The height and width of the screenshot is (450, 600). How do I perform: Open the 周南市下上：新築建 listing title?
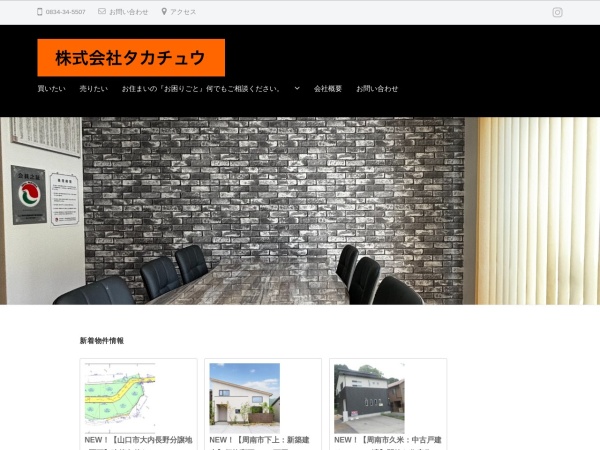tap(259, 442)
